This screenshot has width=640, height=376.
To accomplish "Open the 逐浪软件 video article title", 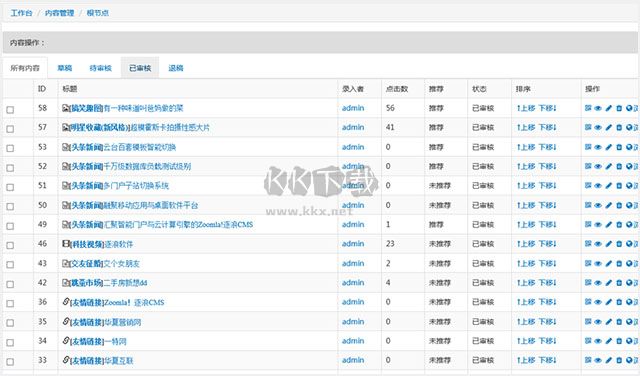I will 119,244.
